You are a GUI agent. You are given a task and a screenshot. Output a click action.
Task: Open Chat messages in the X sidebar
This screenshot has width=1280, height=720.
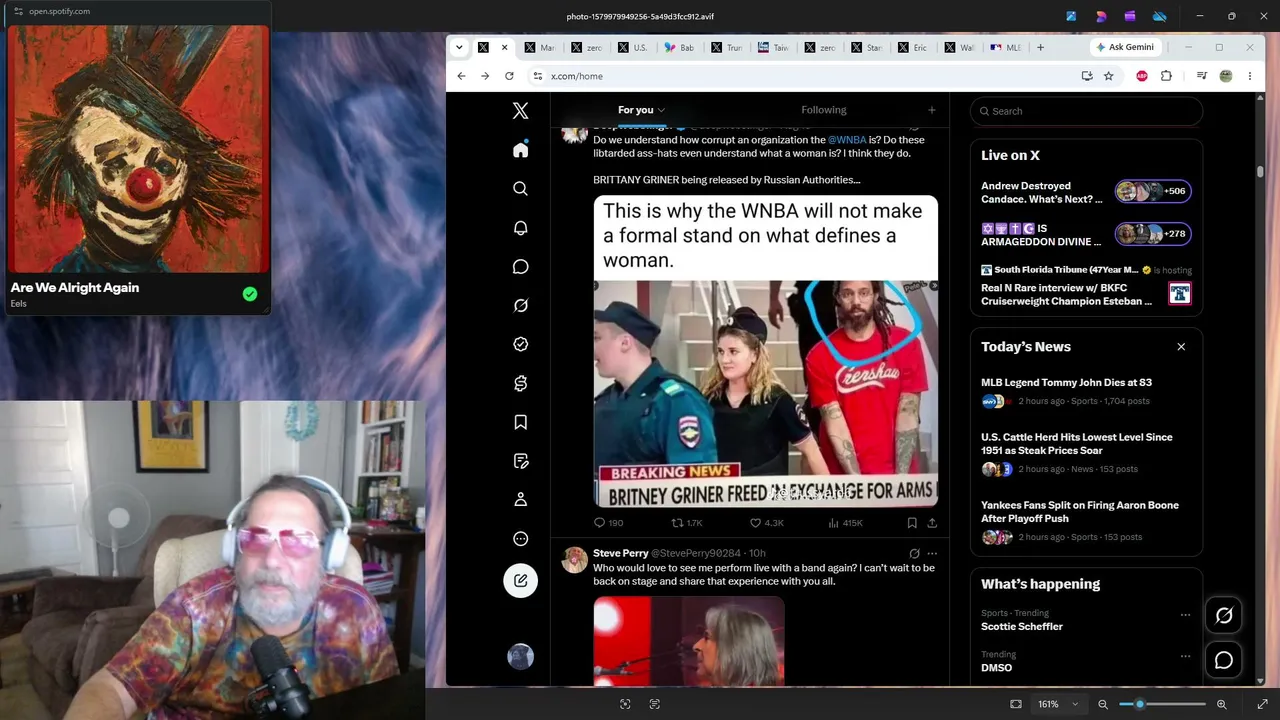pyautogui.click(x=520, y=267)
